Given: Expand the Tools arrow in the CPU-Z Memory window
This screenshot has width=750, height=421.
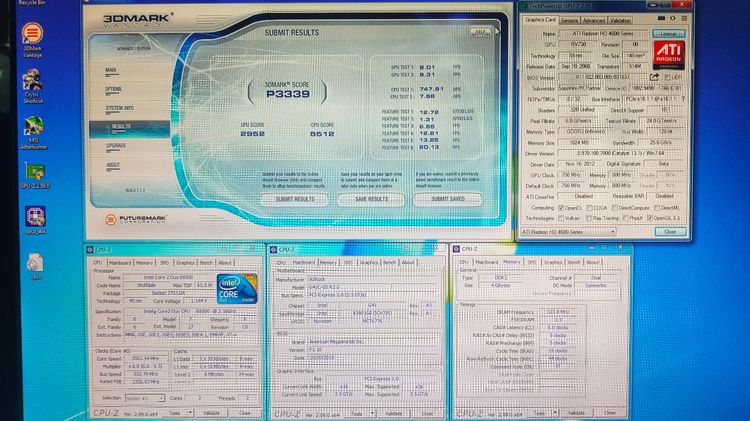Looking at the screenshot, I should 555,412.
